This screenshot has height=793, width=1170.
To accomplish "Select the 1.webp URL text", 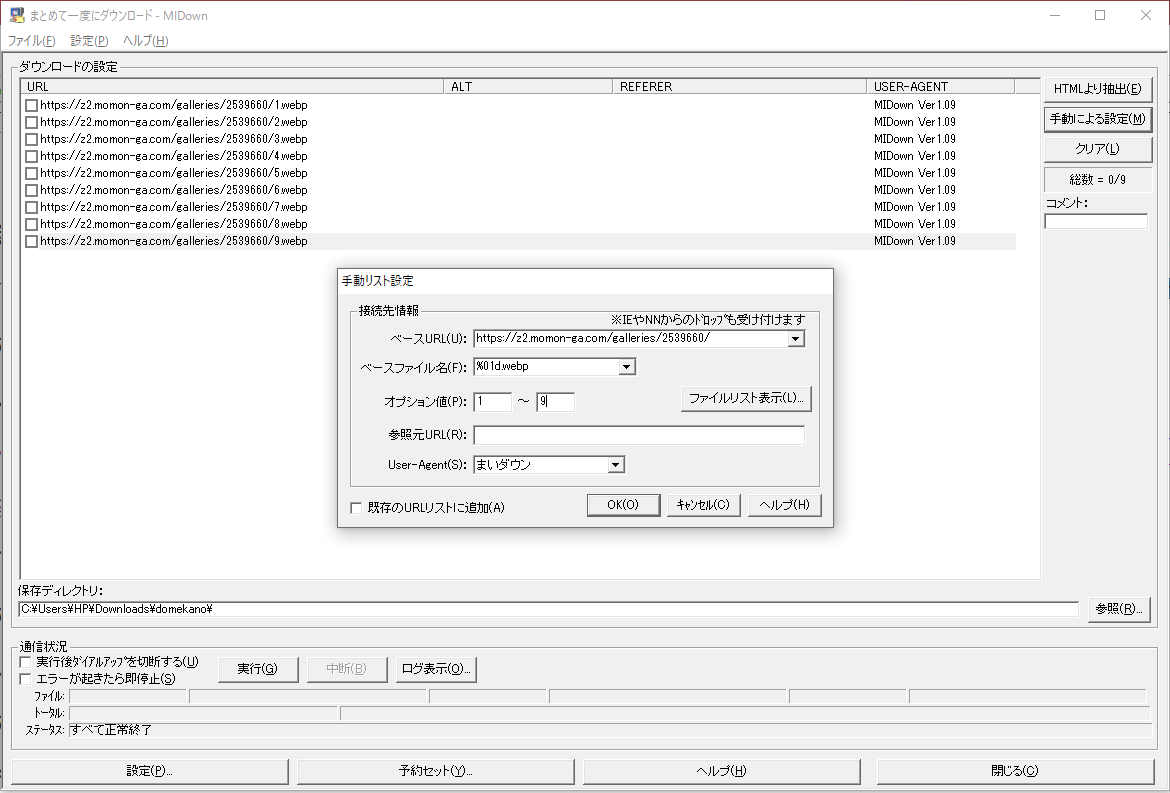I will click(x=174, y=105).
